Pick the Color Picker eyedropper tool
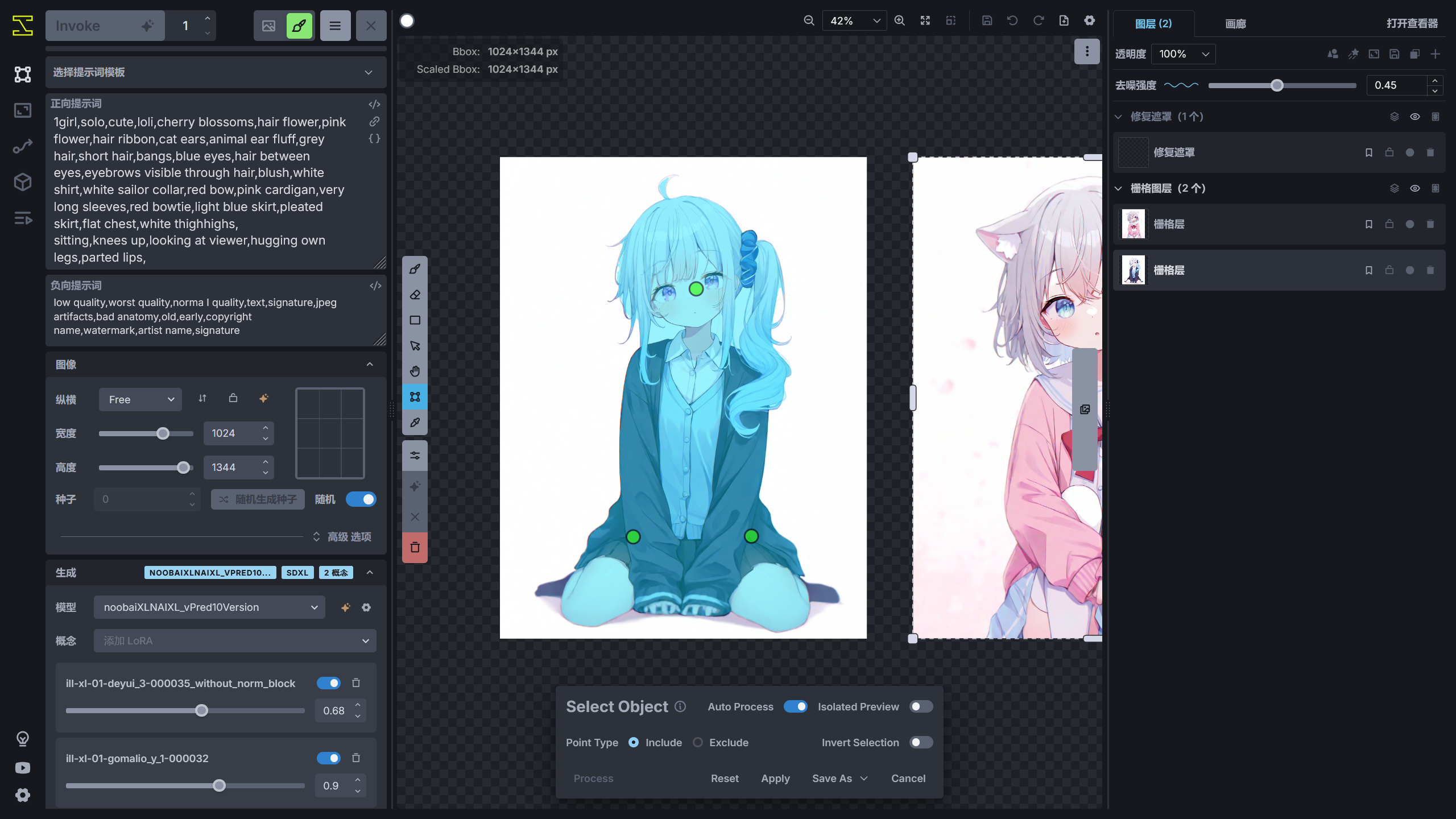Viewport: 1456px width, 819px height. coord(415,422)
